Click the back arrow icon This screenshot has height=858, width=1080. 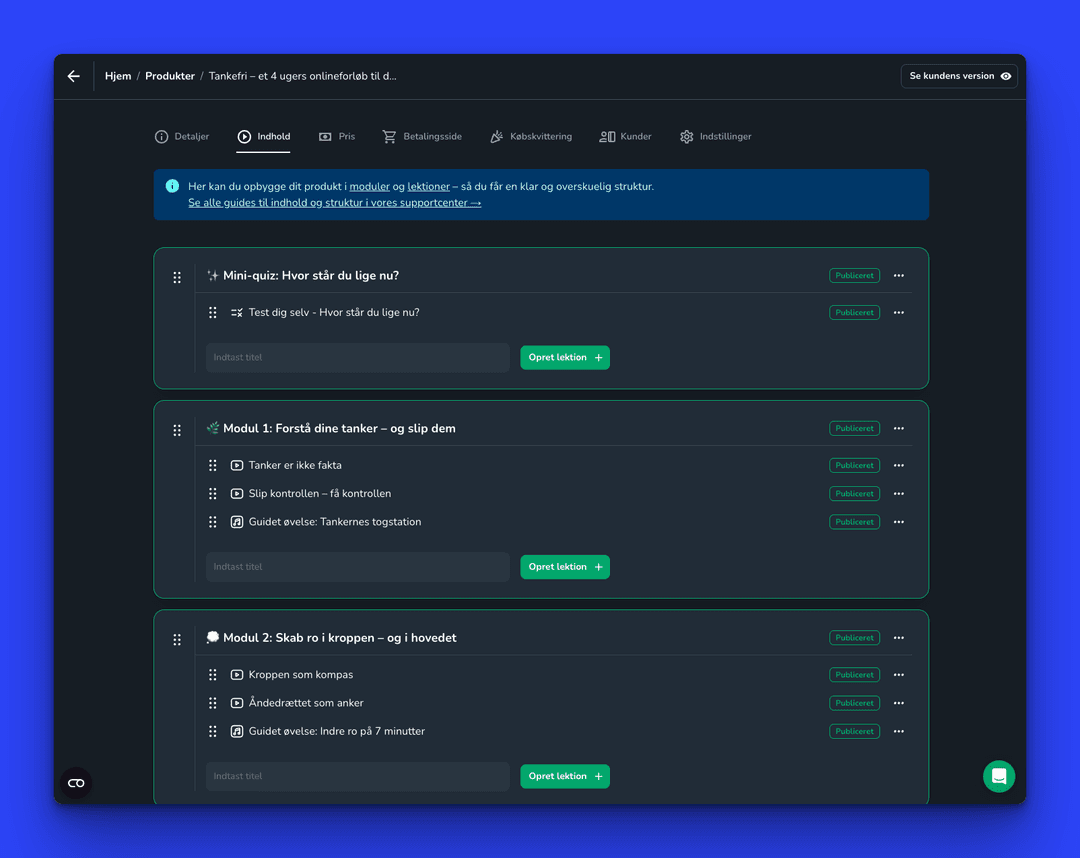coord(74,76)
